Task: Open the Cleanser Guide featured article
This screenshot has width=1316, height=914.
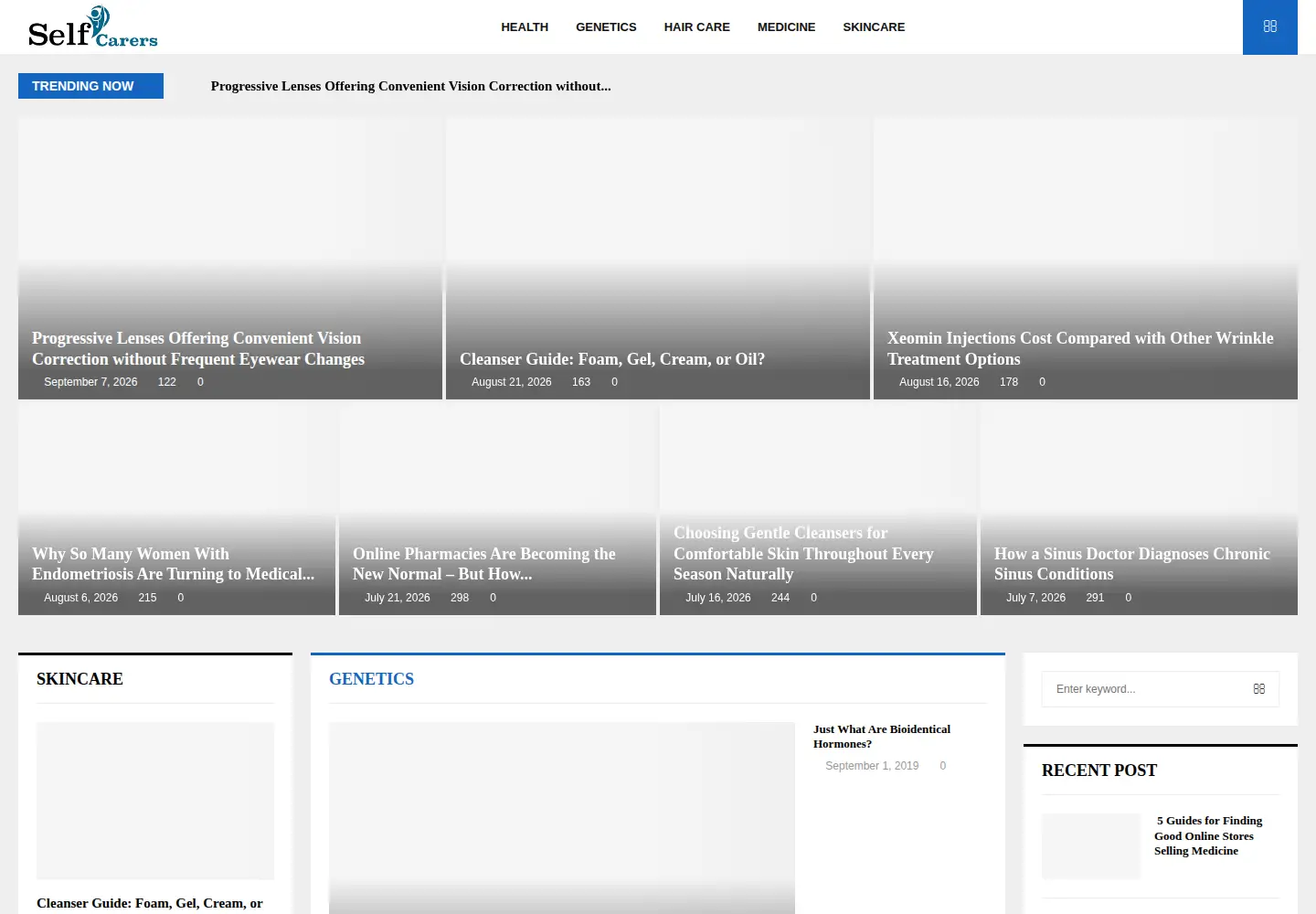Action: coord(611,359)
